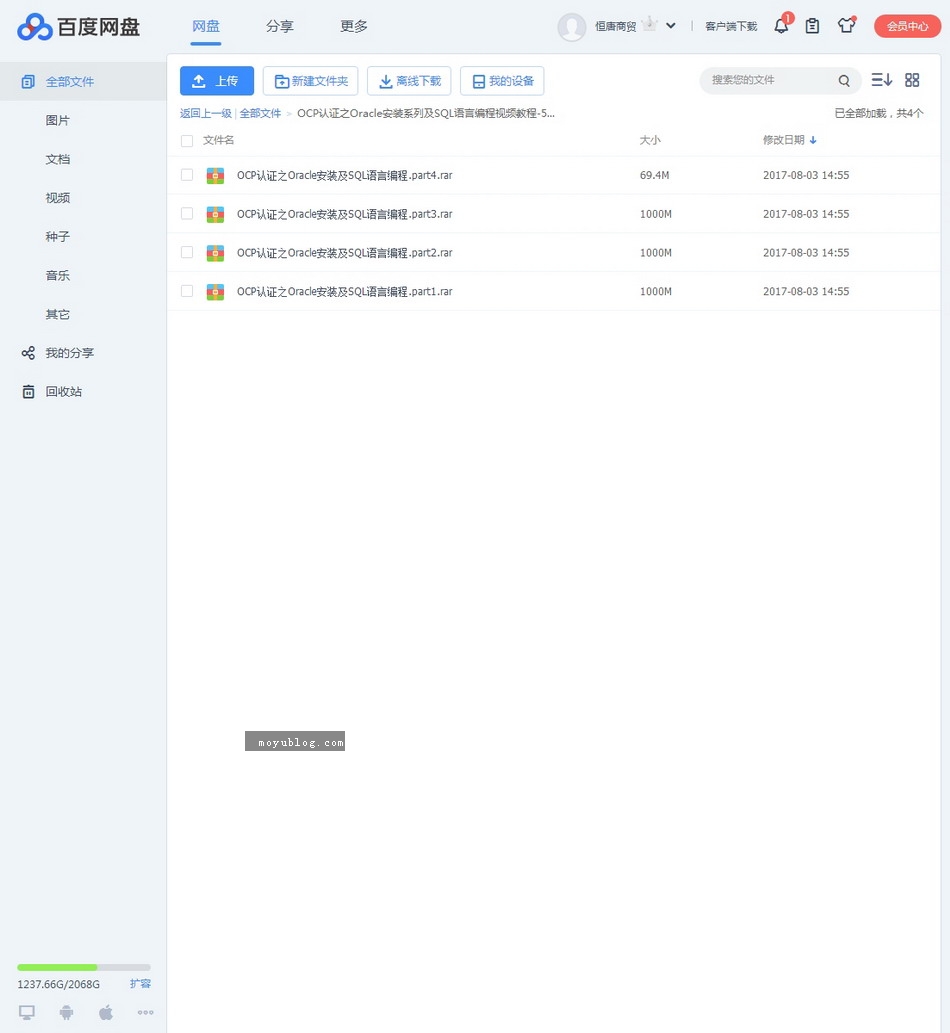Open file name ending part1.rar

pos(345,291)
